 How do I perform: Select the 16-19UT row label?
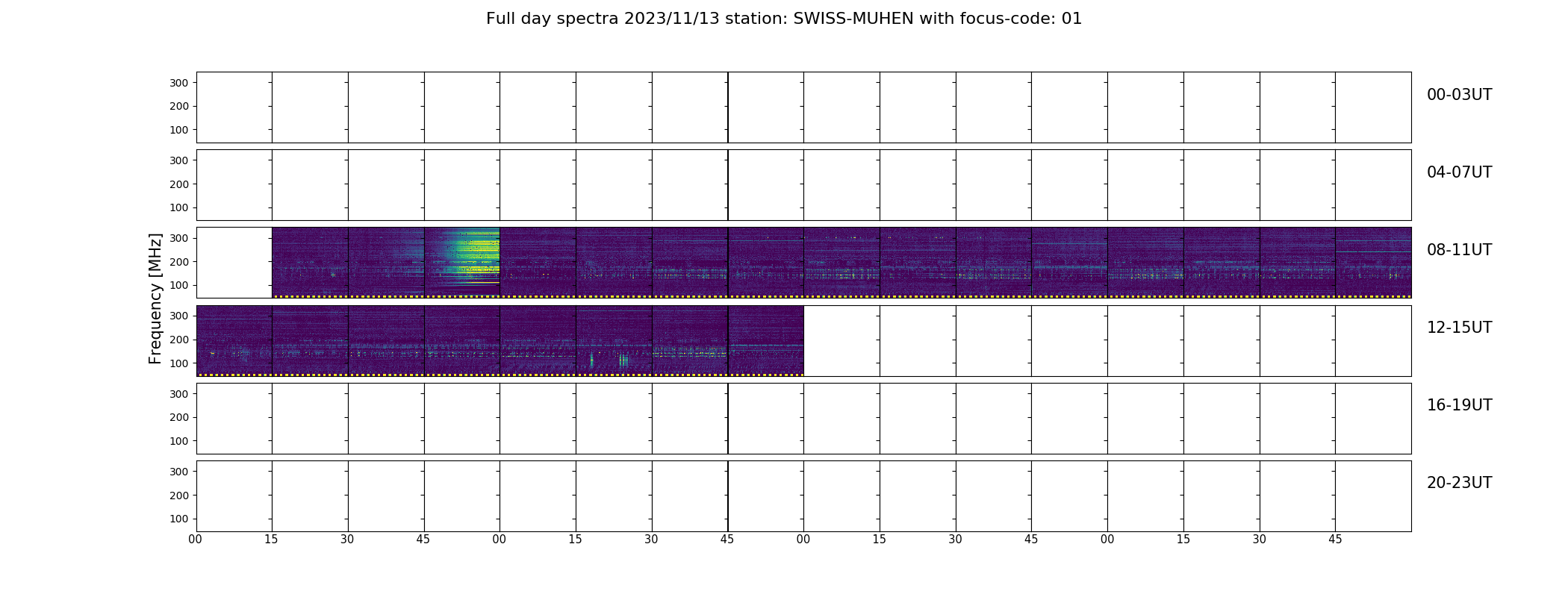coord(1459,405)
